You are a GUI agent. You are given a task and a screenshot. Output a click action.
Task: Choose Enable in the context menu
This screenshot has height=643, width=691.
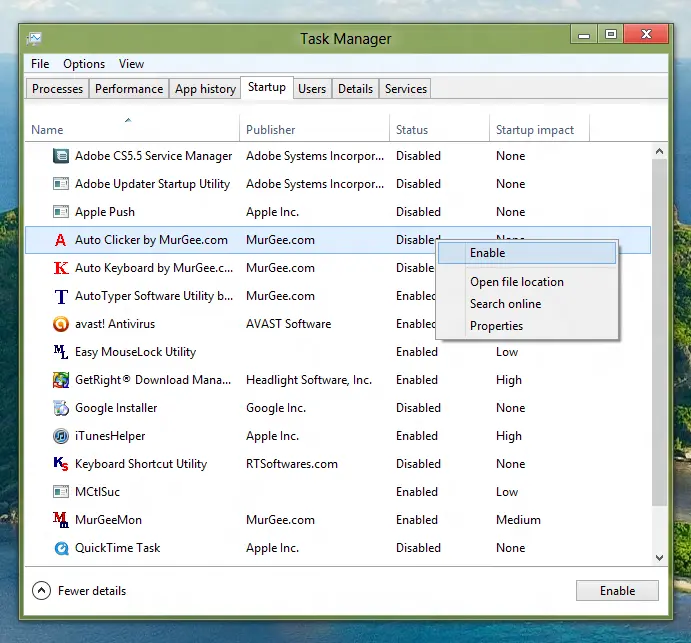pos(527,253)
